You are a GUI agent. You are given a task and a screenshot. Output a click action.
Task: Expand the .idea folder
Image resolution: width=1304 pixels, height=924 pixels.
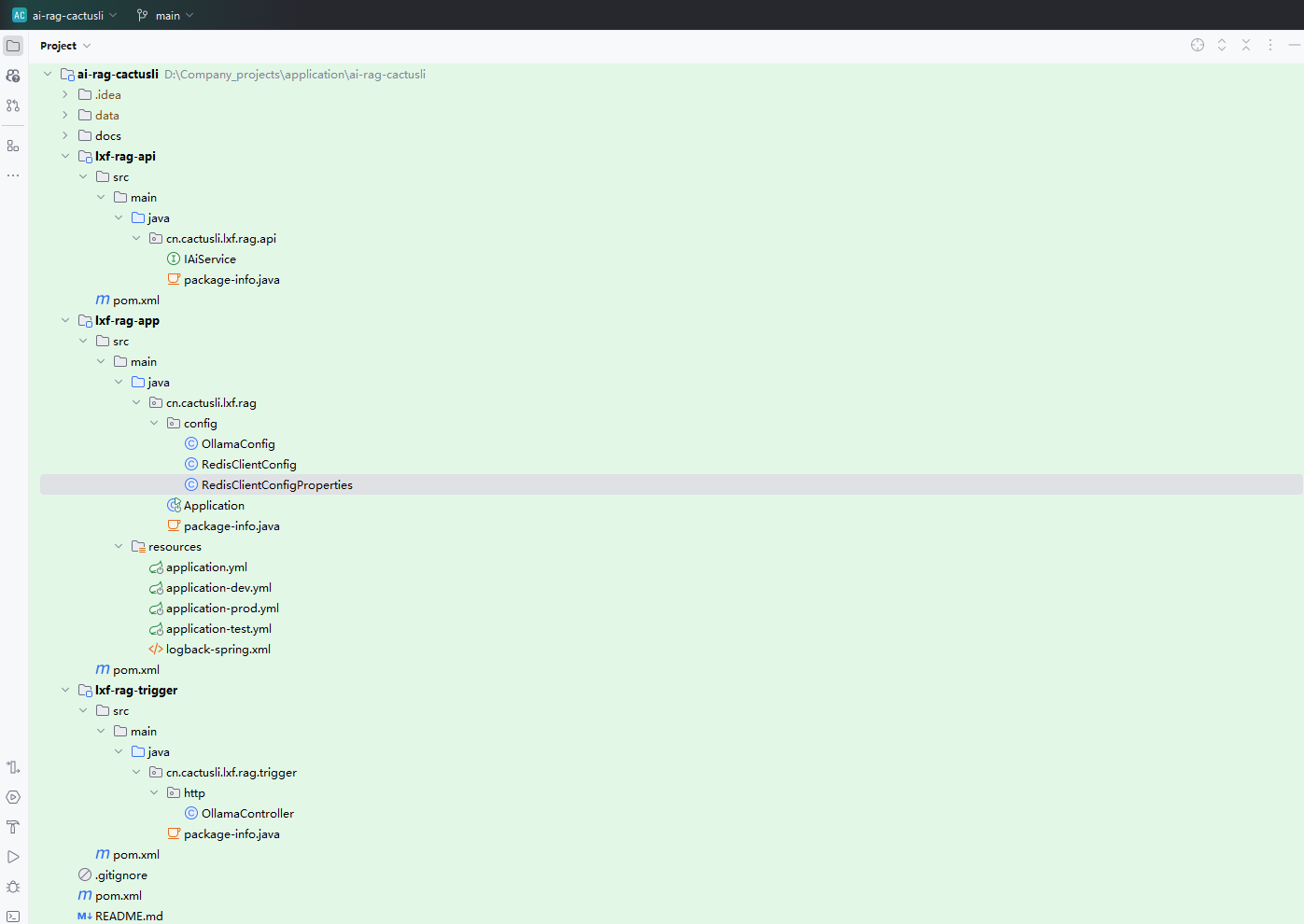(x=65, y=94)
